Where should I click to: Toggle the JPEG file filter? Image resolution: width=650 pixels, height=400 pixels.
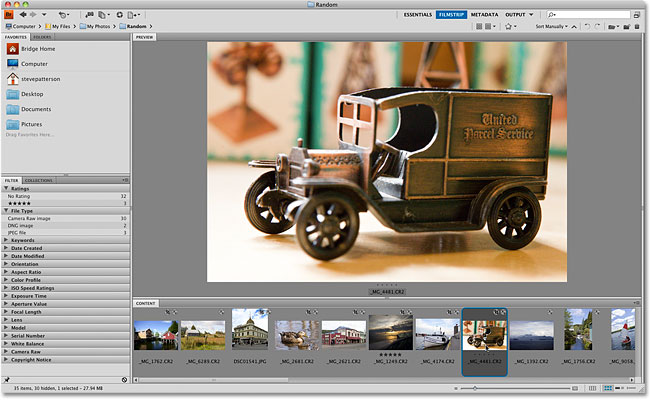tap(66, 233)
